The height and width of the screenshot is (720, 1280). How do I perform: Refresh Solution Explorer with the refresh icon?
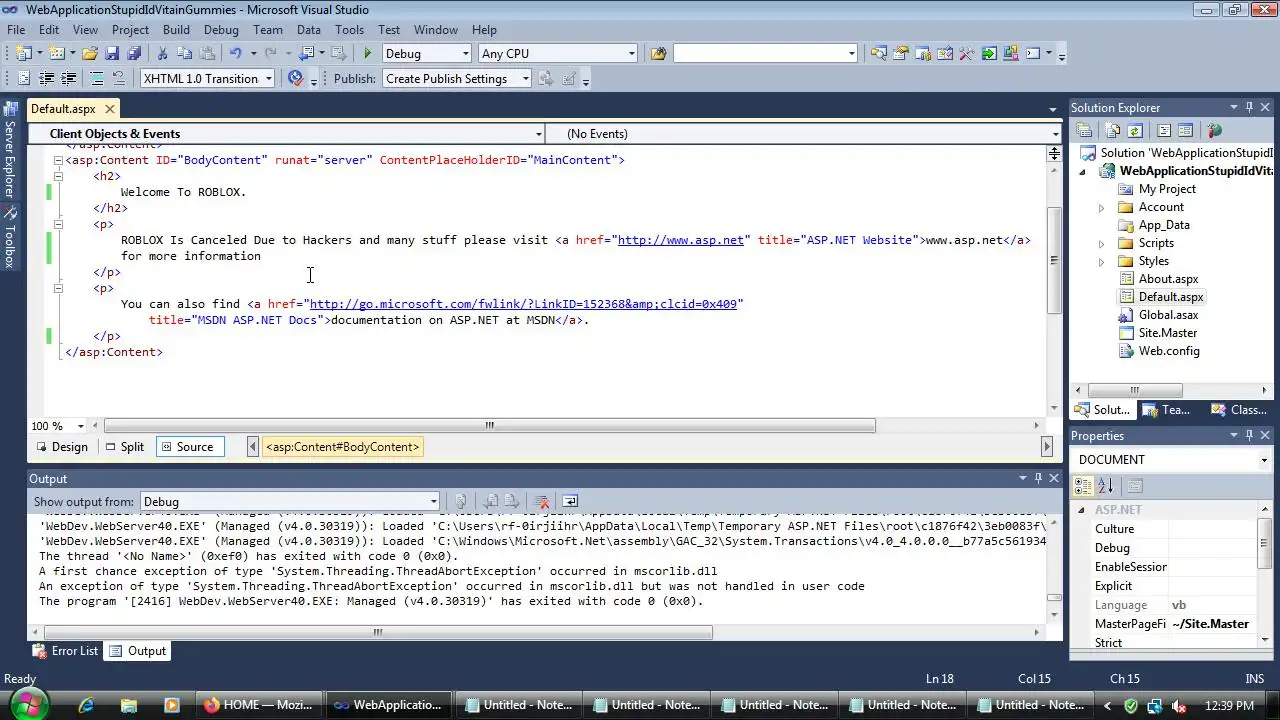(1135, 130)
